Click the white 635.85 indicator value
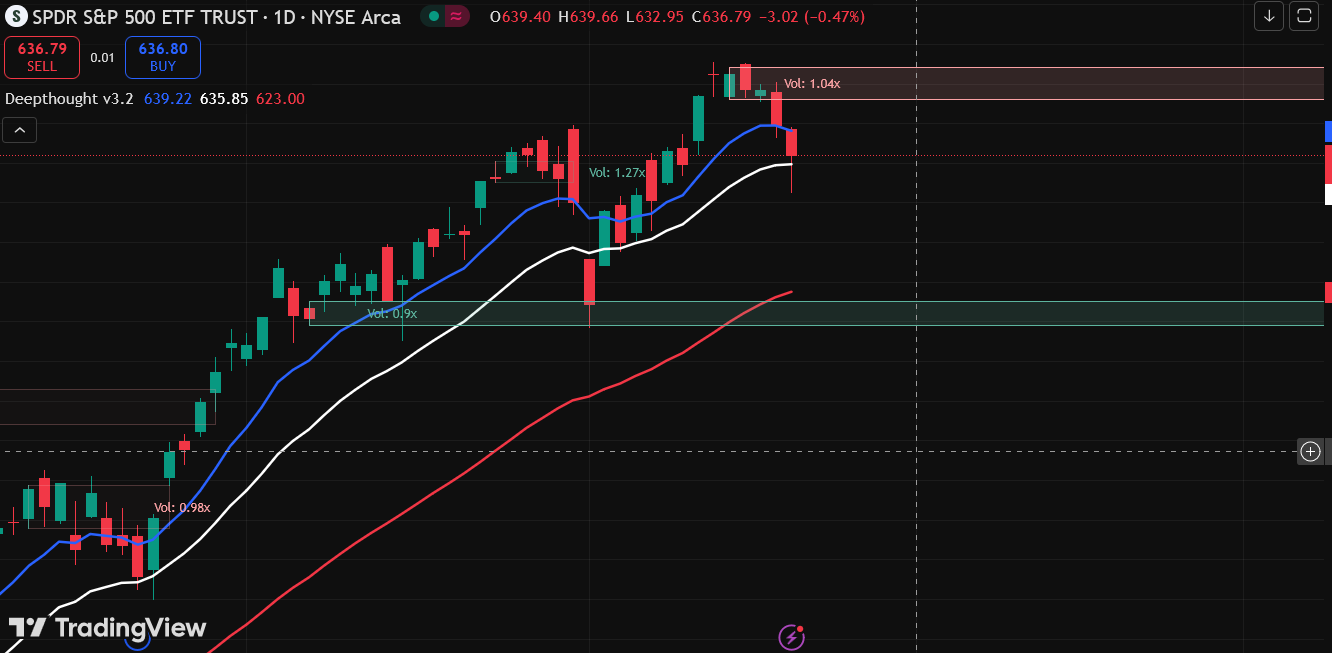This screenshot has width=1332, height=653. [x=224, y=98]
